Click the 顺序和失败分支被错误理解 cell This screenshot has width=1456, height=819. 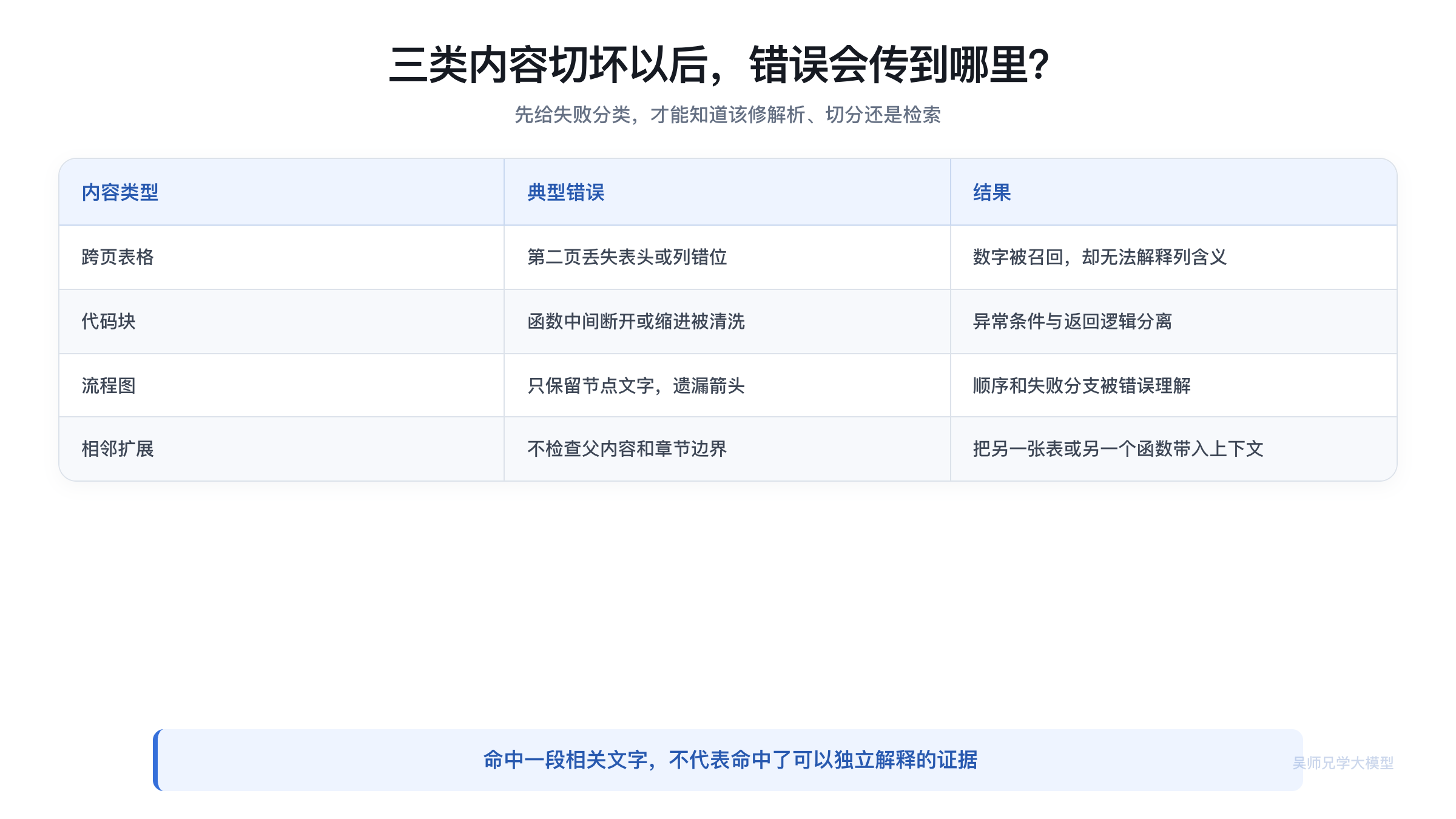pyautogui.click(x=1173, y=385)
